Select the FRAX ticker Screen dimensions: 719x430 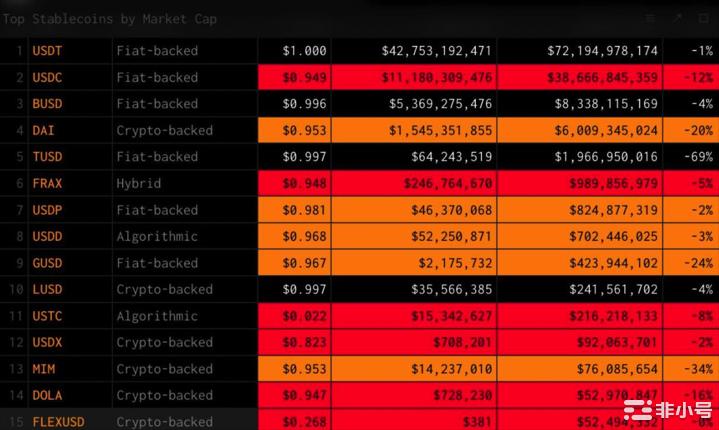[x=46, y=183]
